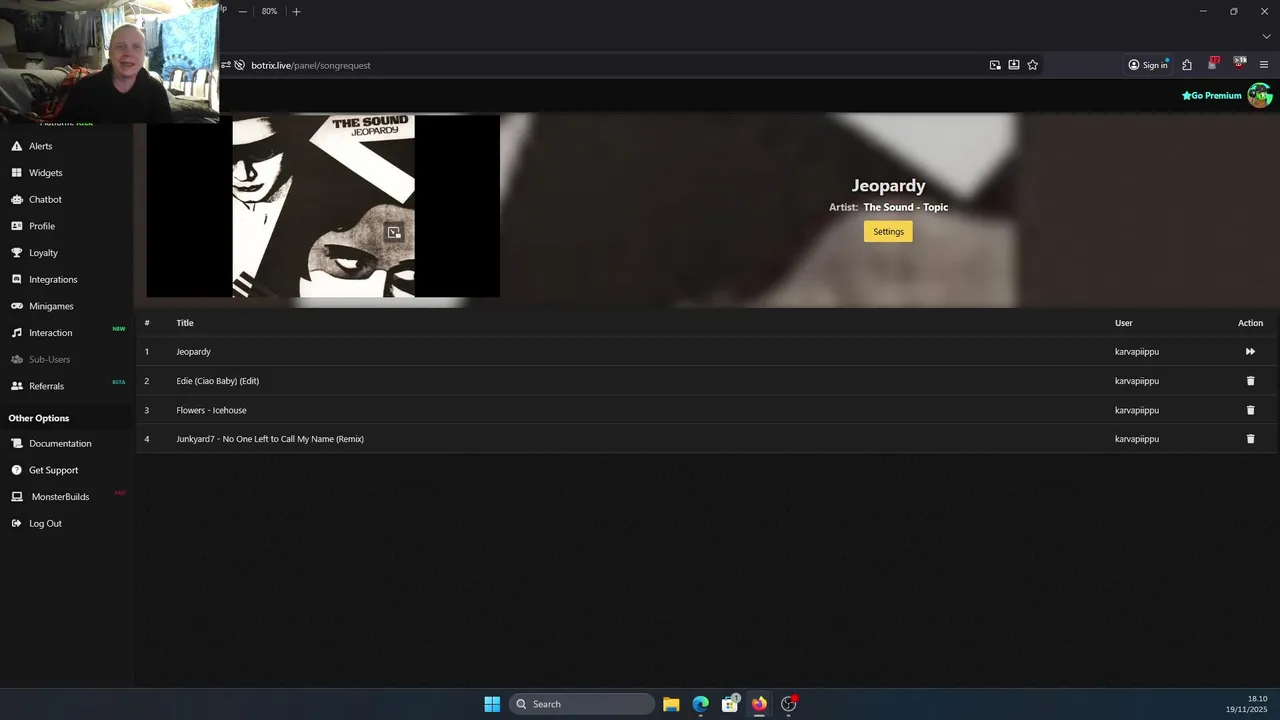
Task: Open the Windows Start menu
Action: point(492,704)
